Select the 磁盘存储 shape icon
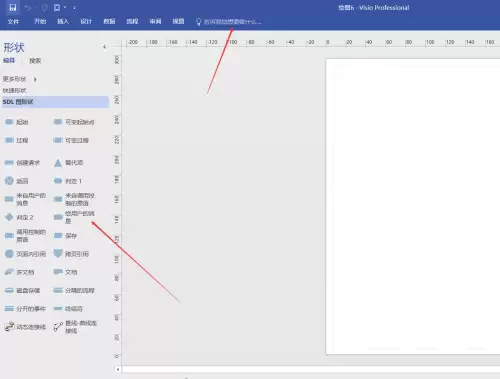Image resolution: width=500 pixels, height=379 pixels. click(9, 290)
